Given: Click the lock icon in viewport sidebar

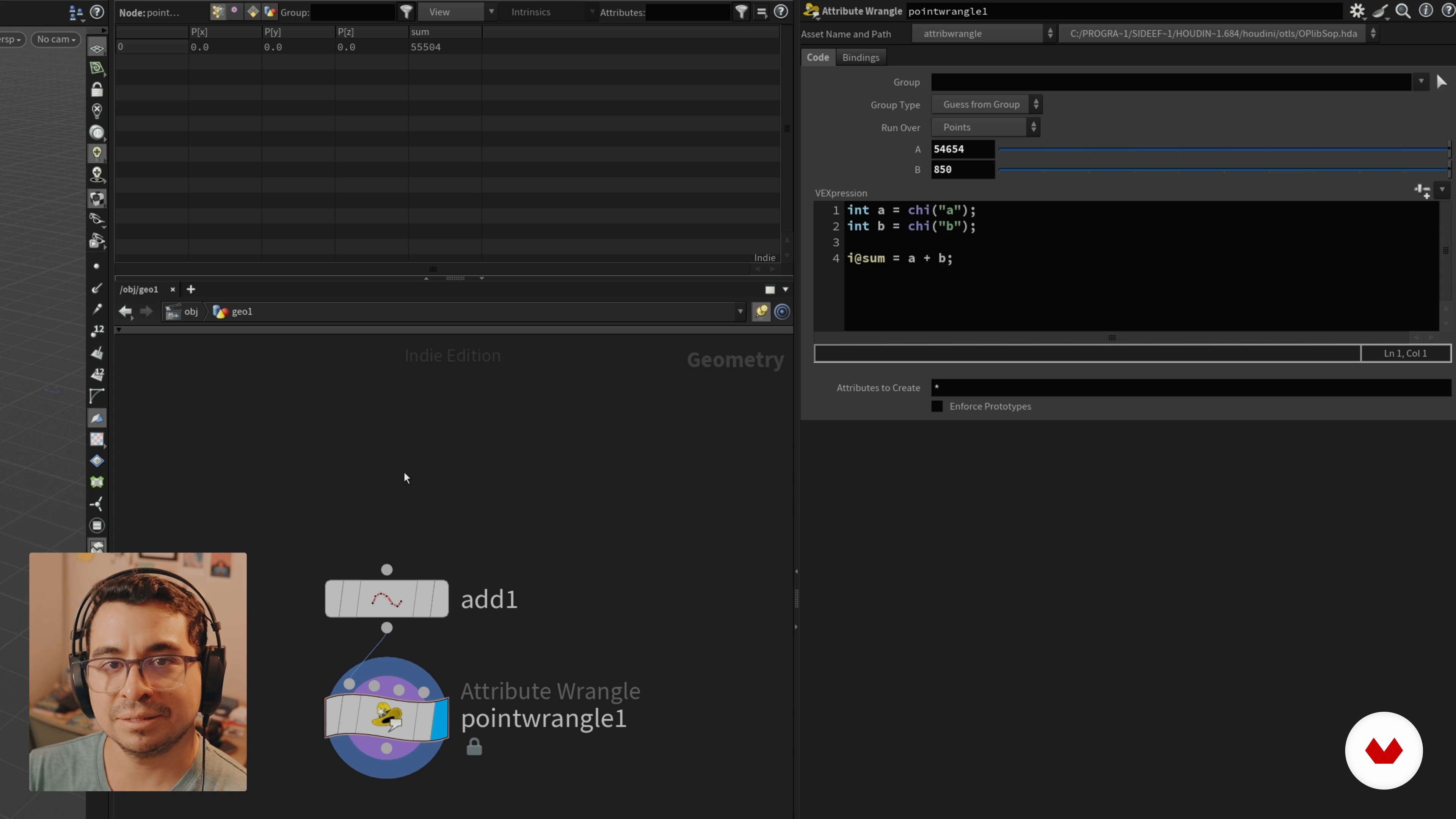Looking at the screenshot, I should (x=97, y=90).
